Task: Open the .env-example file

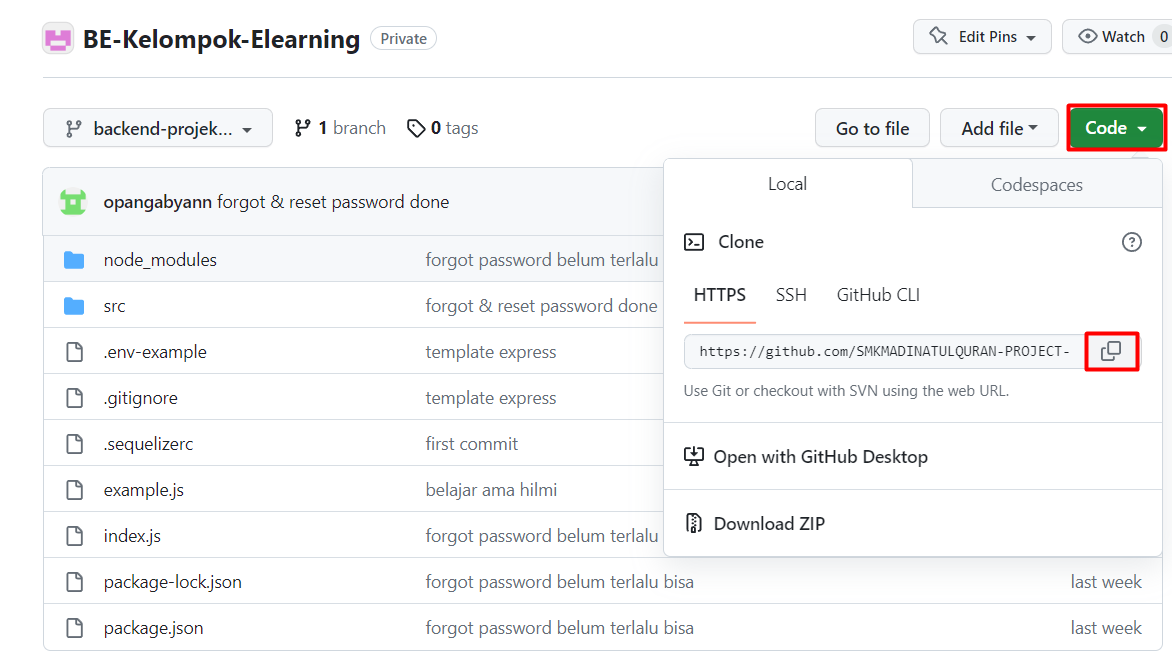Action: point(155,352)
